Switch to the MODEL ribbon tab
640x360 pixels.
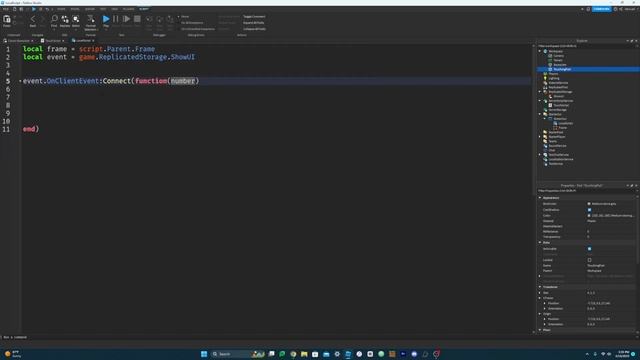point(75,9)
